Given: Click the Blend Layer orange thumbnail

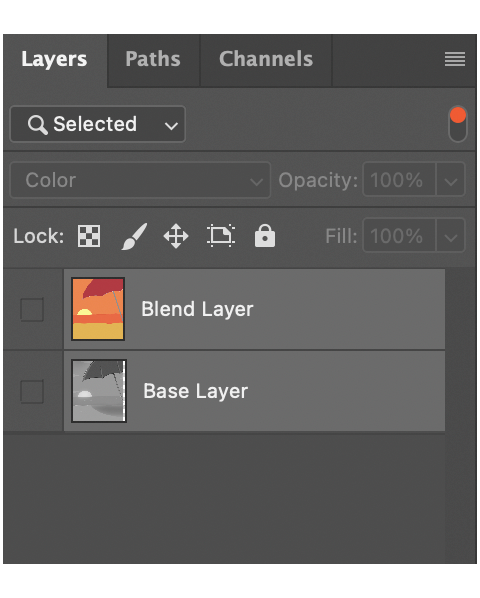Looking at the screenshot, I should pyautogui.click(x=98, y=309).
